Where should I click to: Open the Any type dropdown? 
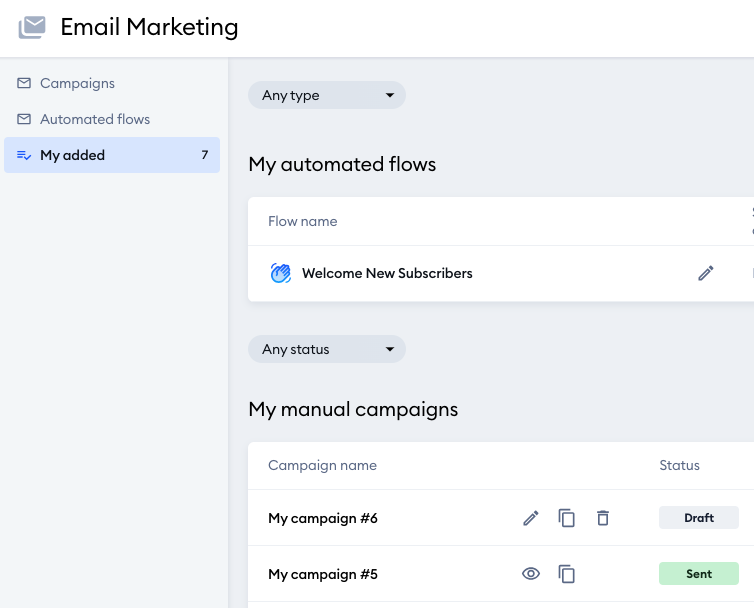tap(327, 95)
